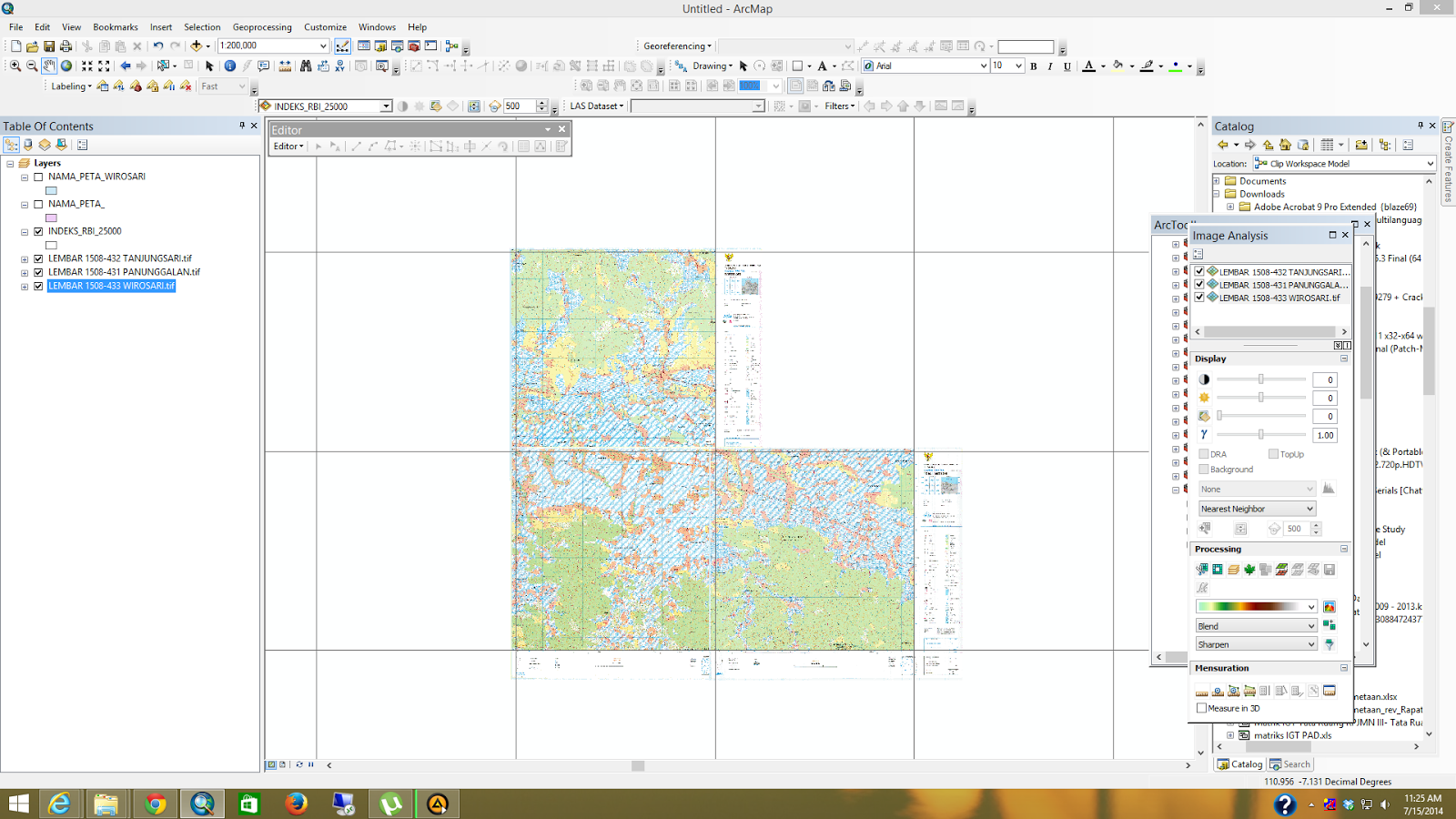Click the Go To XY tool

point(339,66)
